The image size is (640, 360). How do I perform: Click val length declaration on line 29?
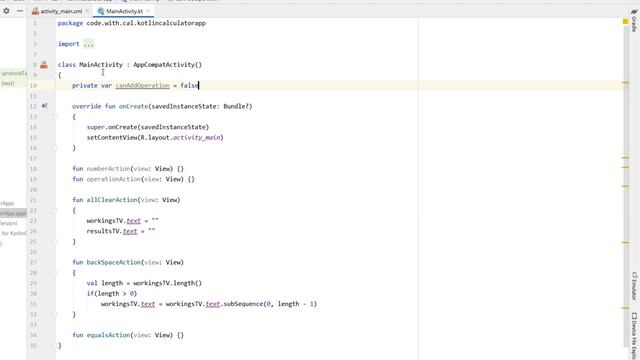(144, 283)
